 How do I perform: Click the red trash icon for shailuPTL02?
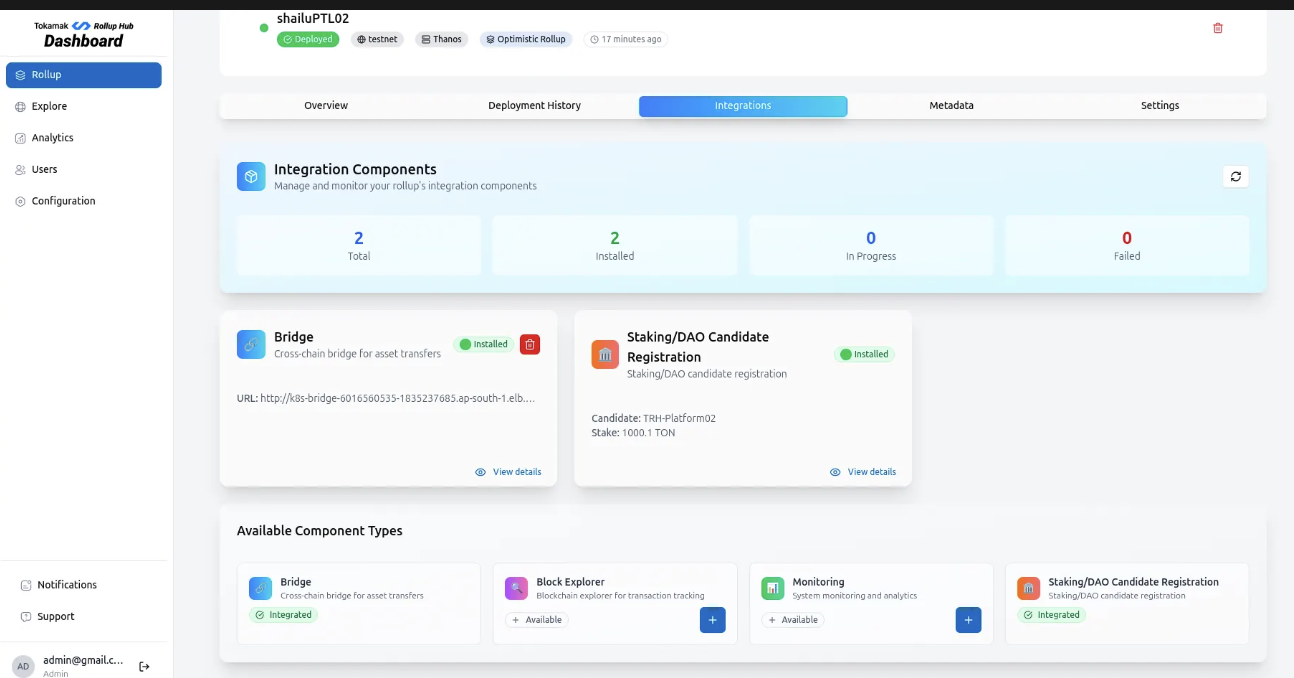pyautogui.click(x=1217, y=28)
